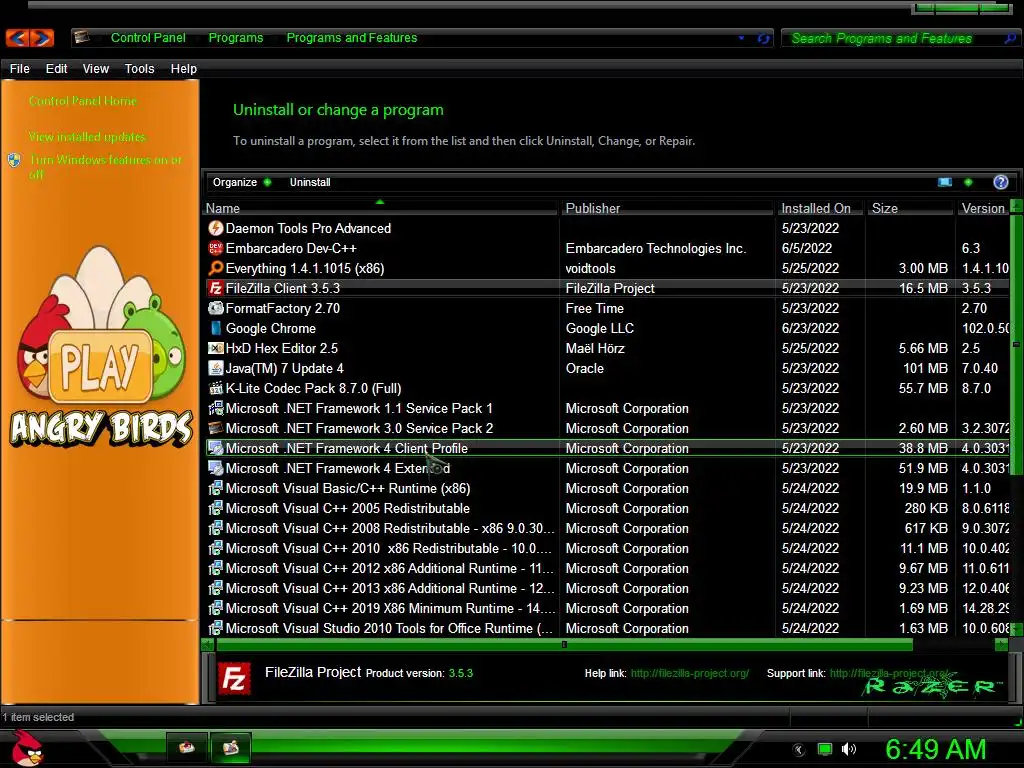1024x768 pixels.
Task: Open View installed updates link
Action: click(87, 136)
